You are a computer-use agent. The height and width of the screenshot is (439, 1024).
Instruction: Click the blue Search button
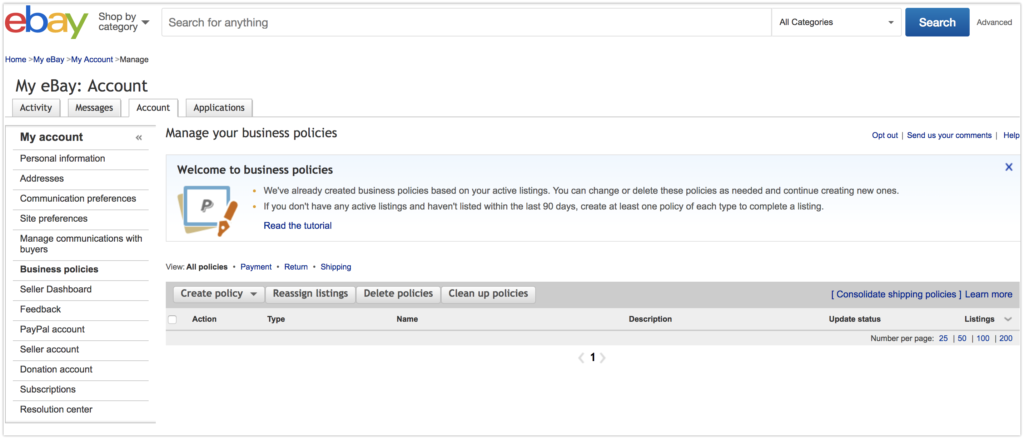click(937, 22)
